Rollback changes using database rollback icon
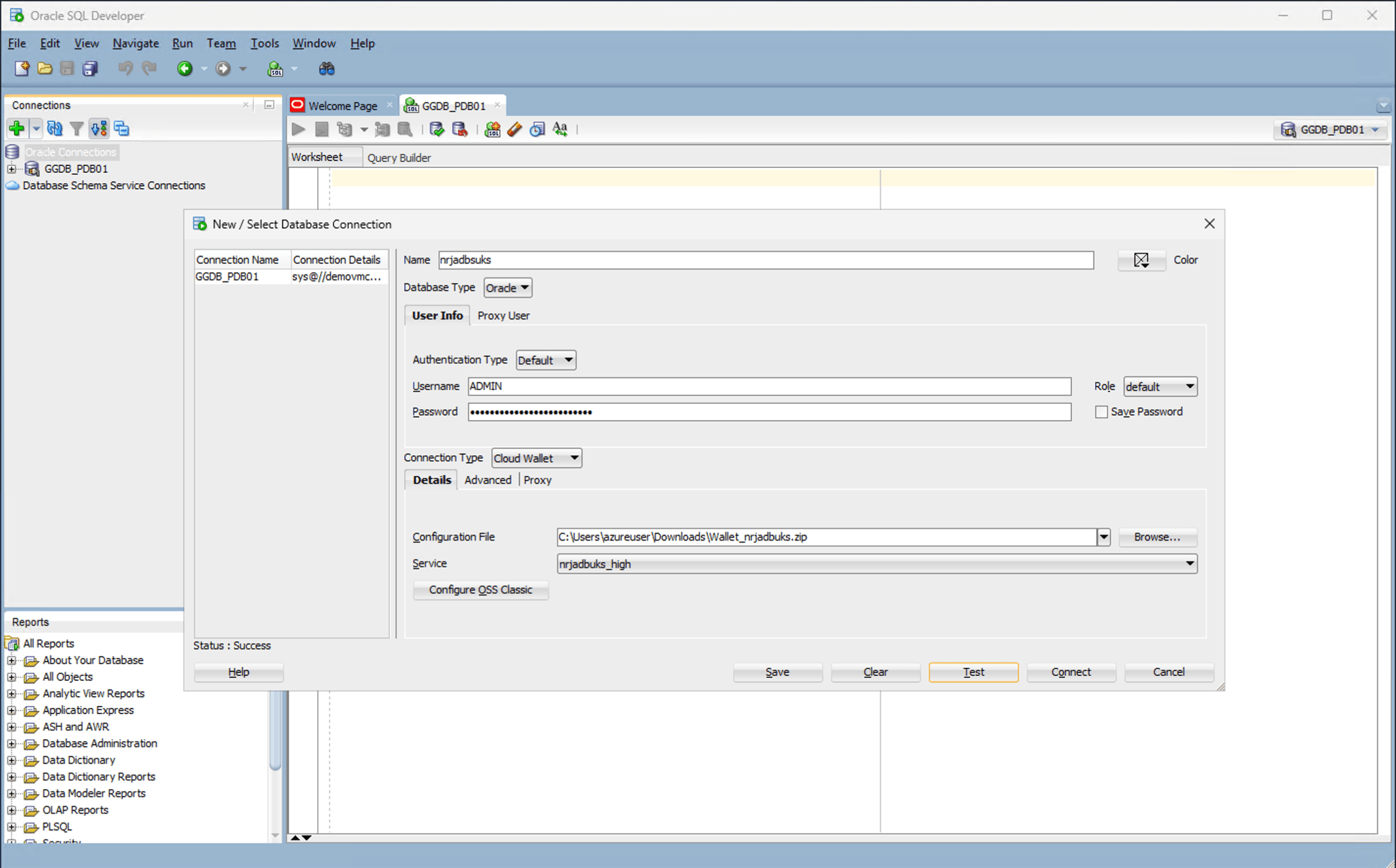The height and width of the screenshot is (868, 1396). [x=460, y=129]
